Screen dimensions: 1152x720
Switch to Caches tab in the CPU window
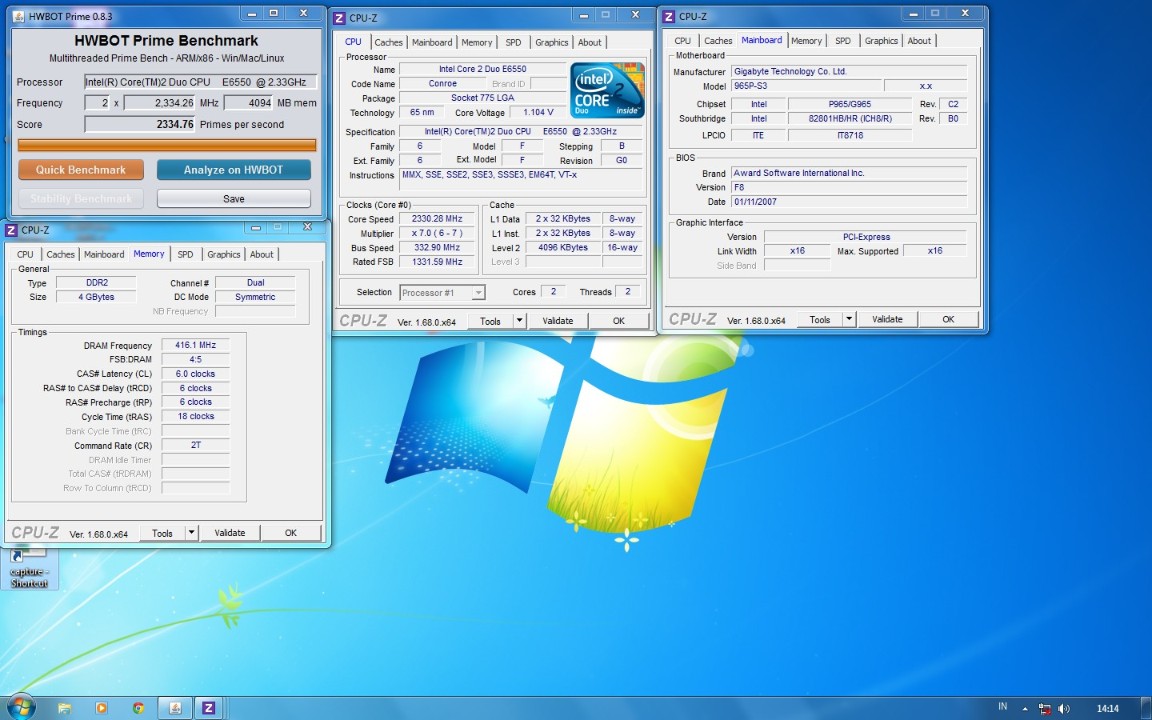[x=388, y=43]
